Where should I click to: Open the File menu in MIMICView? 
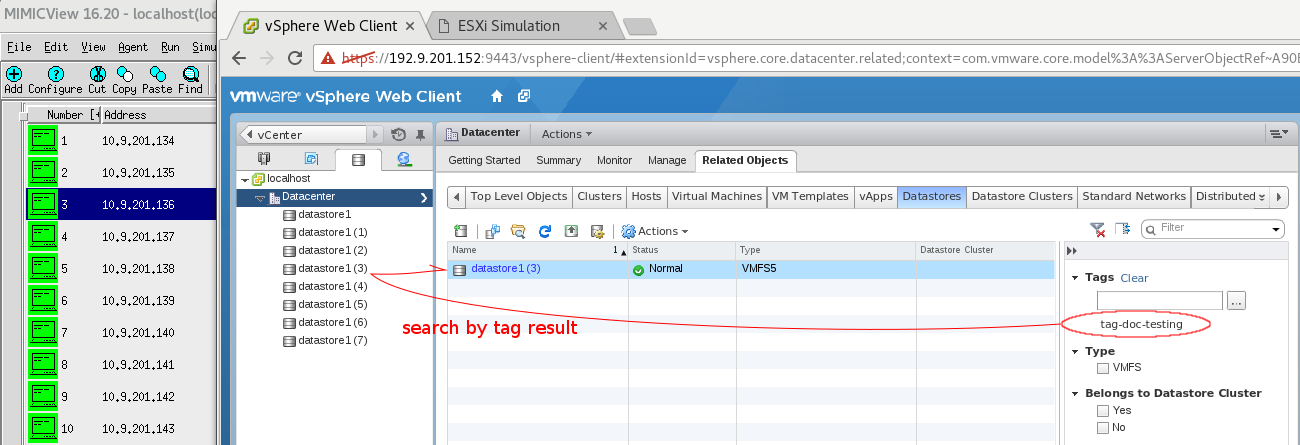click(19, 47)
